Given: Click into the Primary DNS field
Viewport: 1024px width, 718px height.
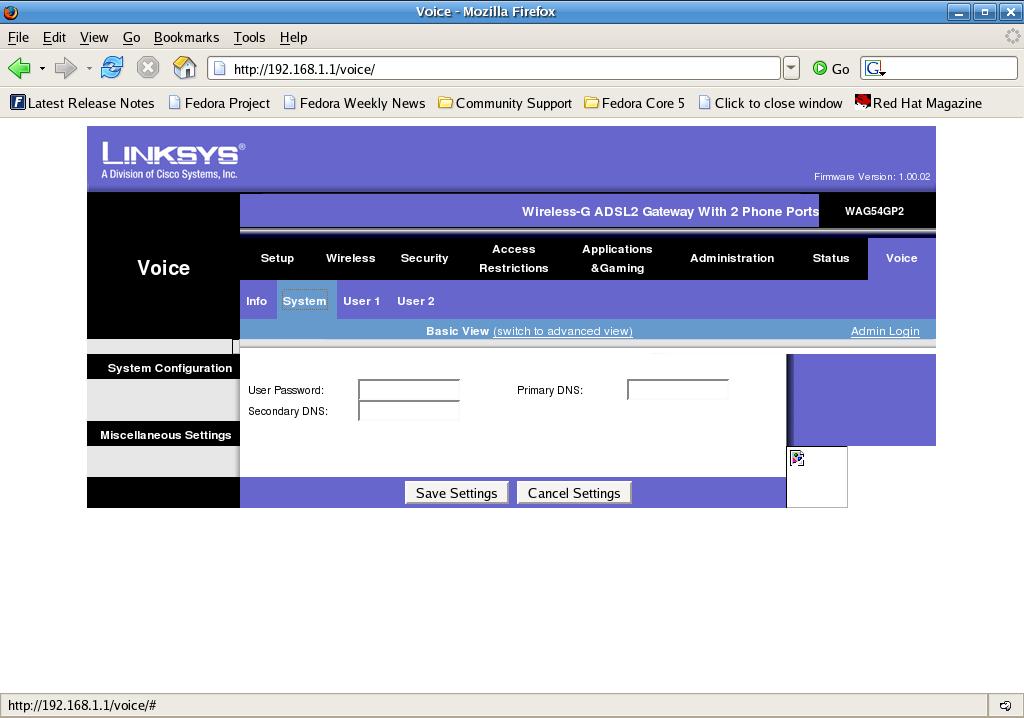Looking at the screenshot, I should coord(678,390).
